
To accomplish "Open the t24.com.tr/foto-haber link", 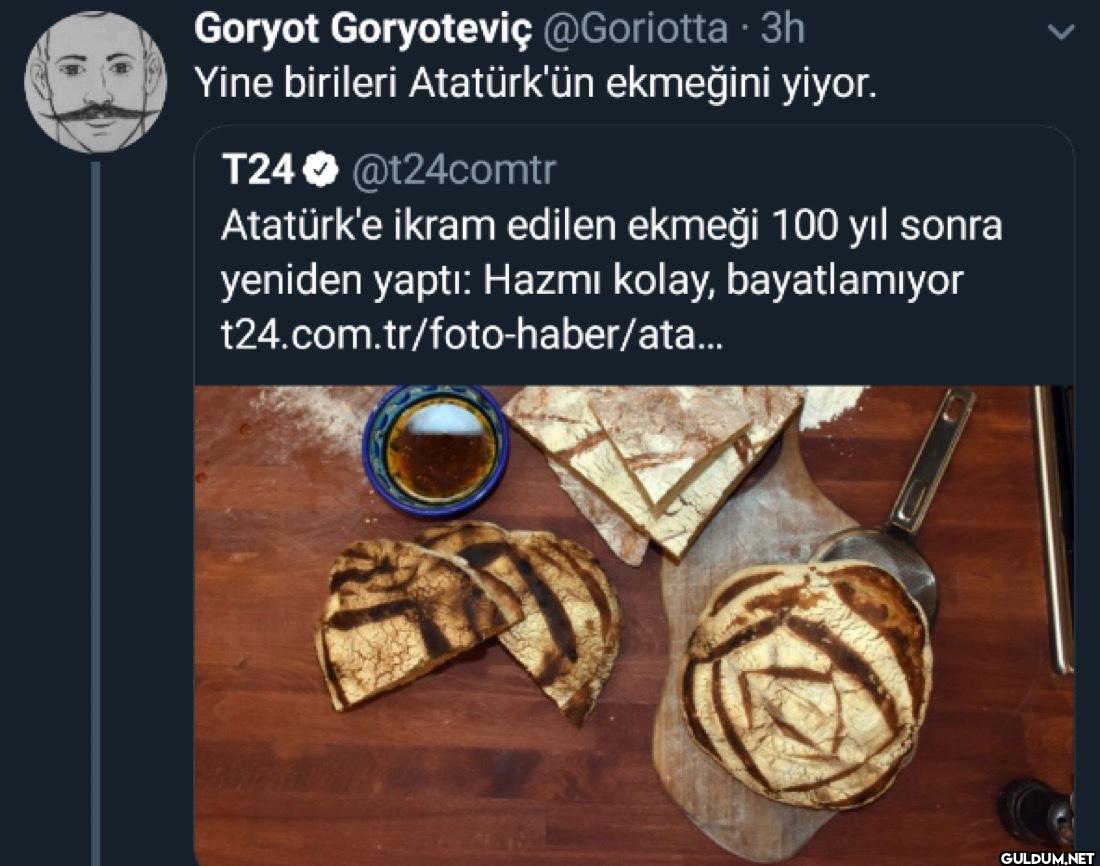I will 471,335.
